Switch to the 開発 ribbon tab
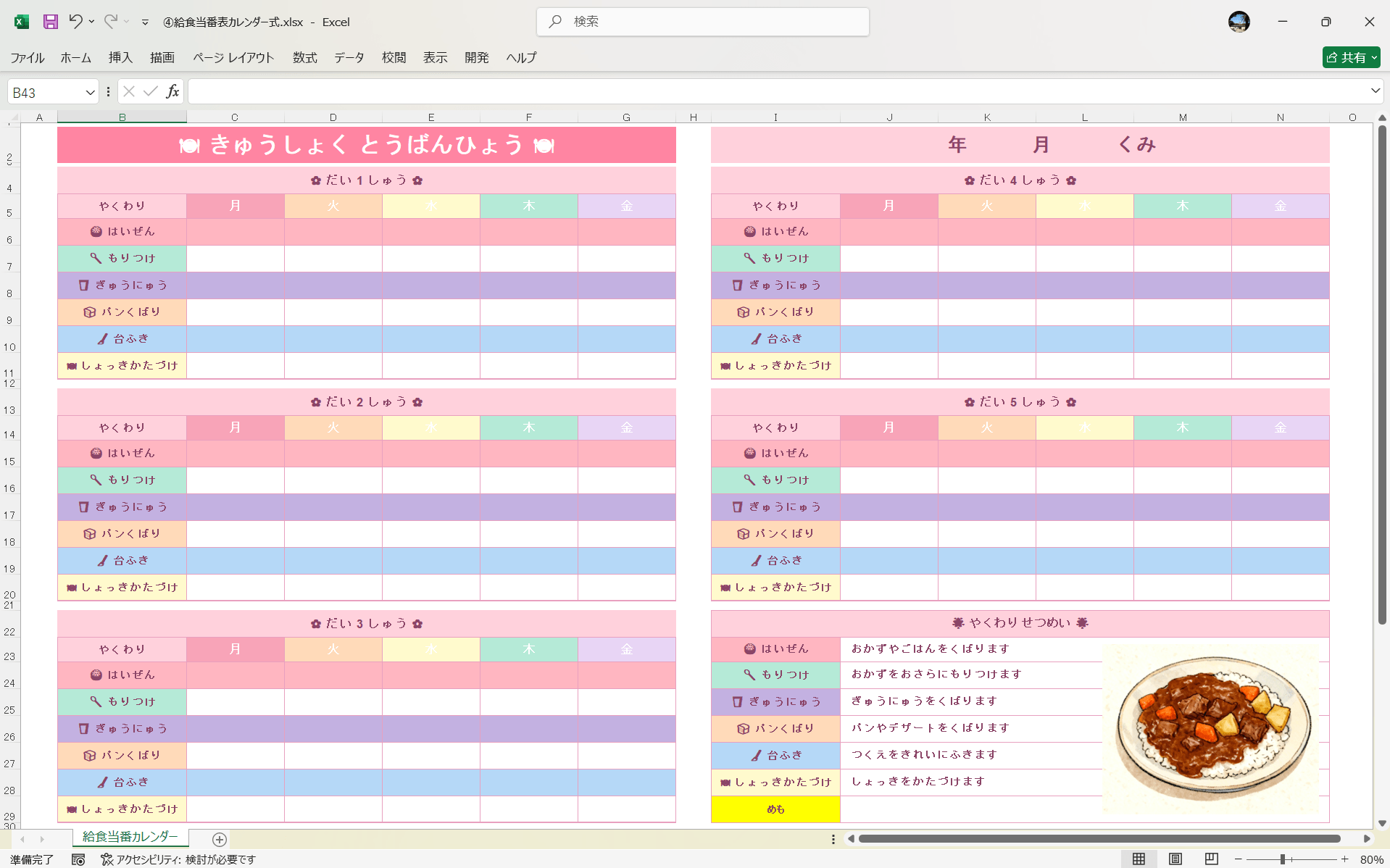Image resolution: width=1390 pixels, height=868 pixels. (476, 57)
